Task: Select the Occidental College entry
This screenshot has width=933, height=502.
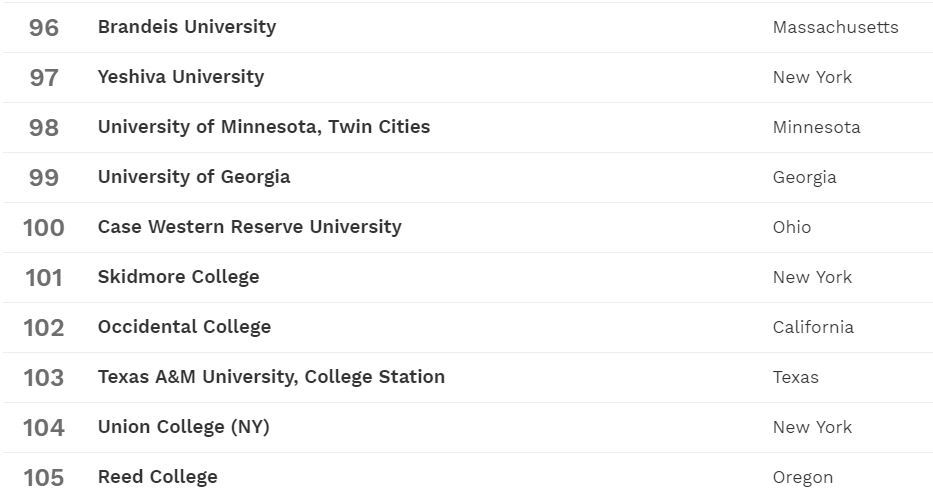Action: [184, 327]
